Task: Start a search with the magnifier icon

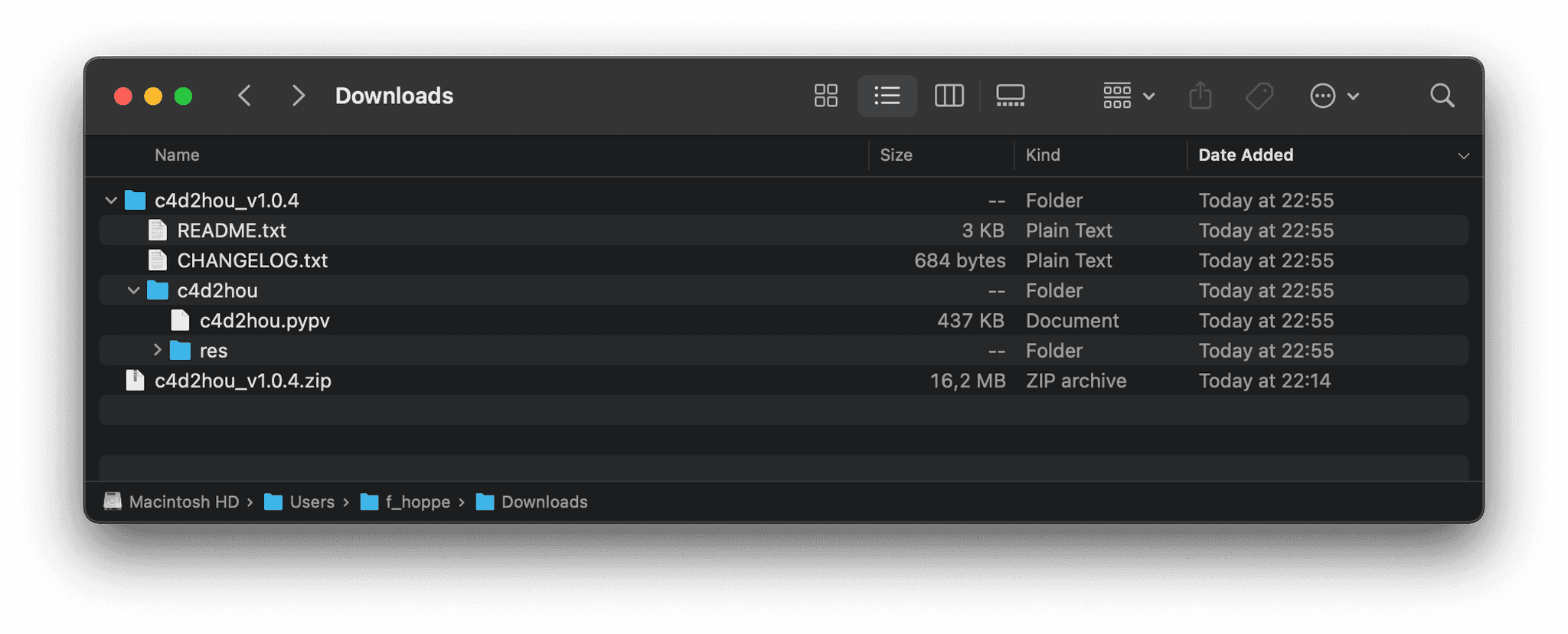Action: tap(1442, 96)
